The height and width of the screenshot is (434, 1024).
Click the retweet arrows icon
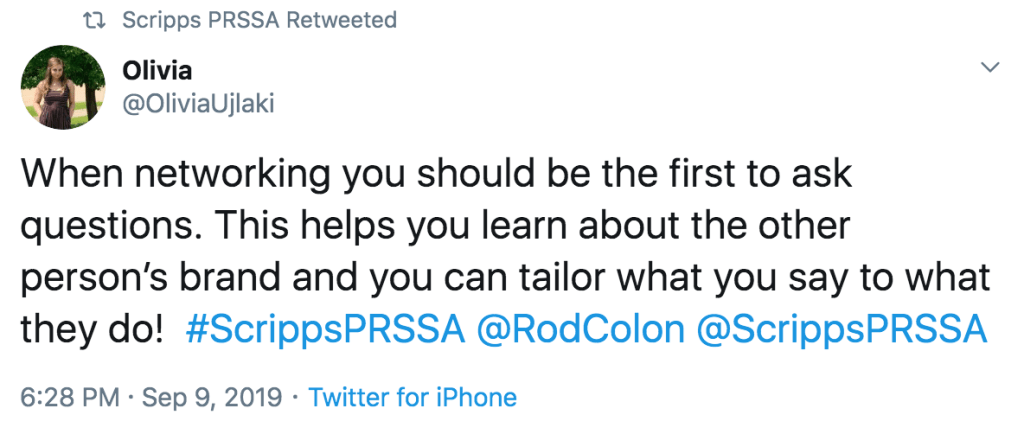[x=92, y=20]
